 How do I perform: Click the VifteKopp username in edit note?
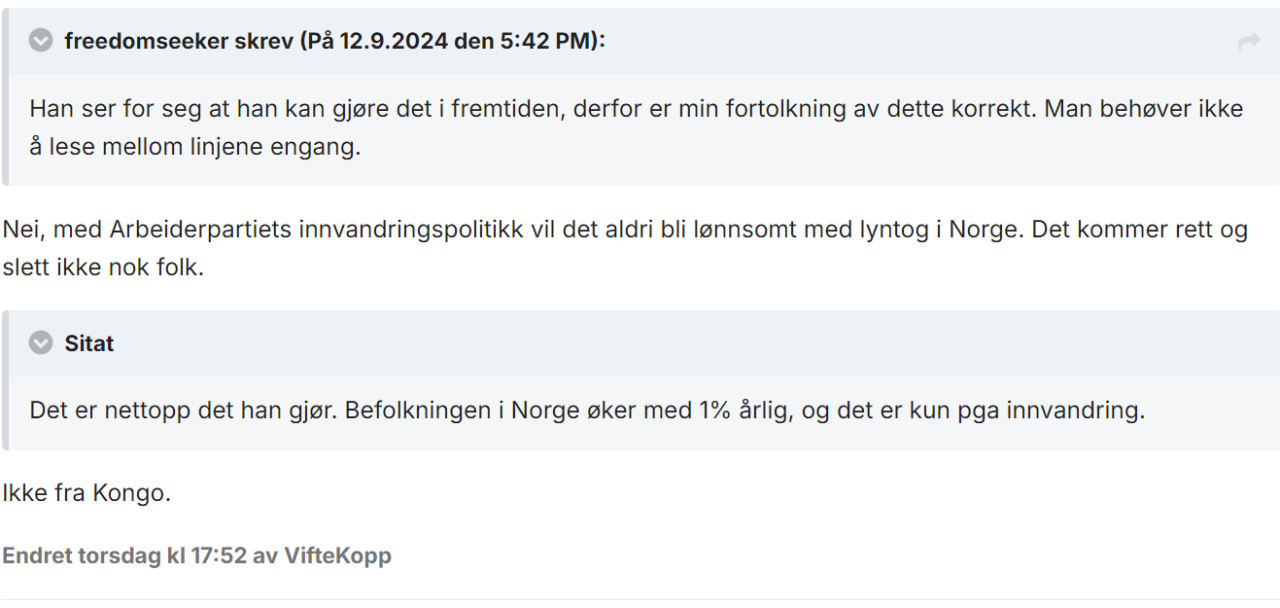(337, 556)
